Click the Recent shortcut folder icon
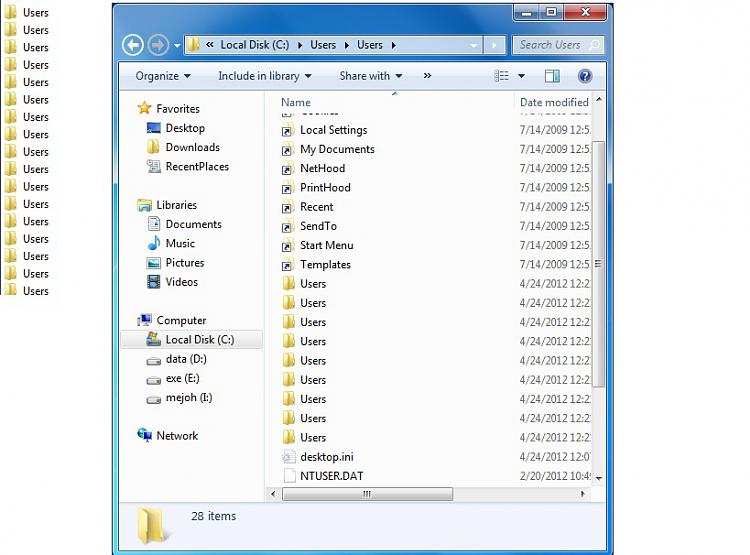The height and width of the screenshot is (555, 750). coord(287,207)
